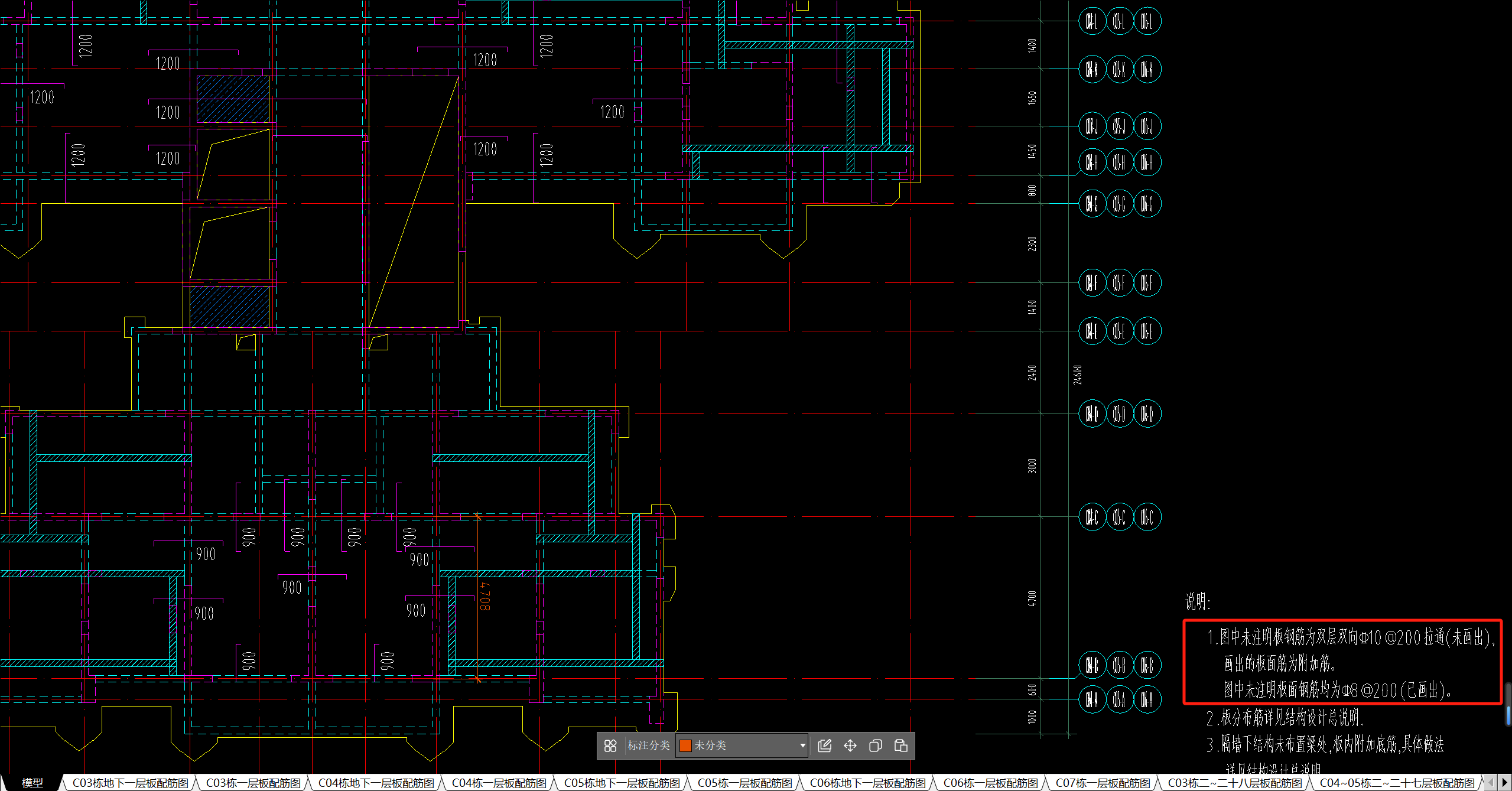This screenshot has width=1512, height=791.
Task: Click the 标注分类 label
Action: click(648, 746)
